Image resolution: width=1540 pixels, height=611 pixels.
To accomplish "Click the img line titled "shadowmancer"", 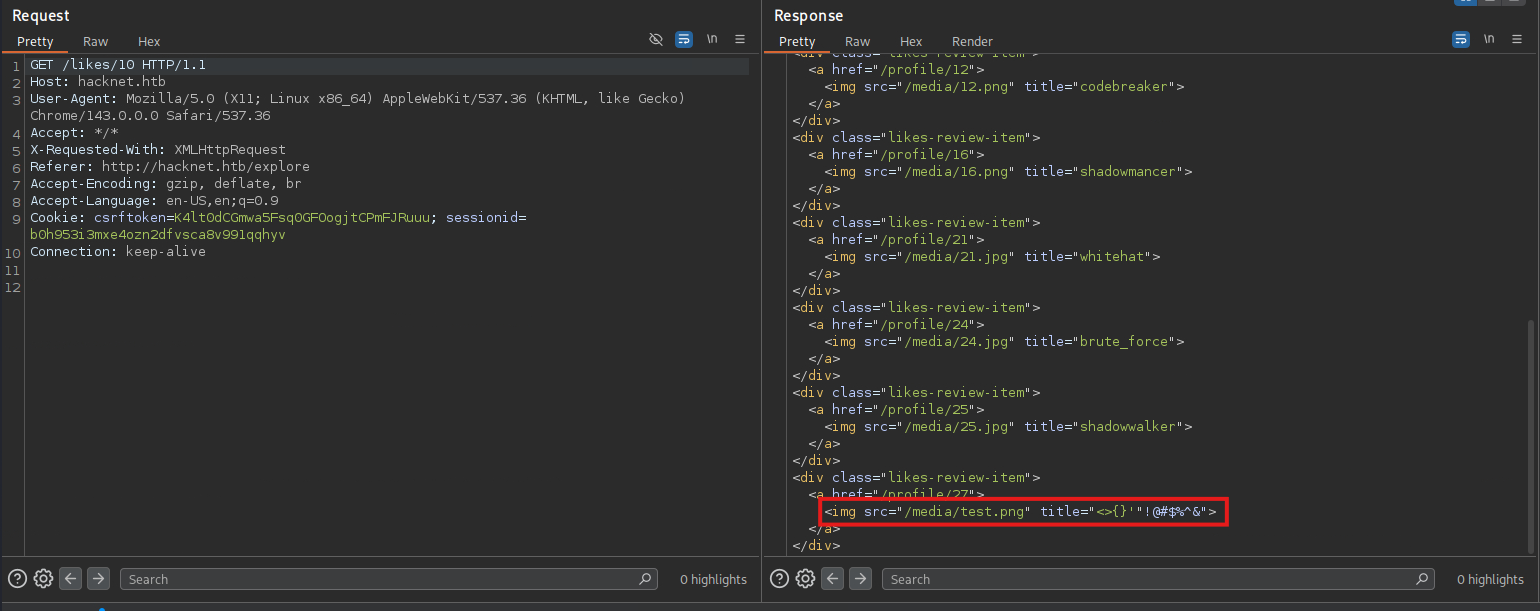I will coord(1008,172).
